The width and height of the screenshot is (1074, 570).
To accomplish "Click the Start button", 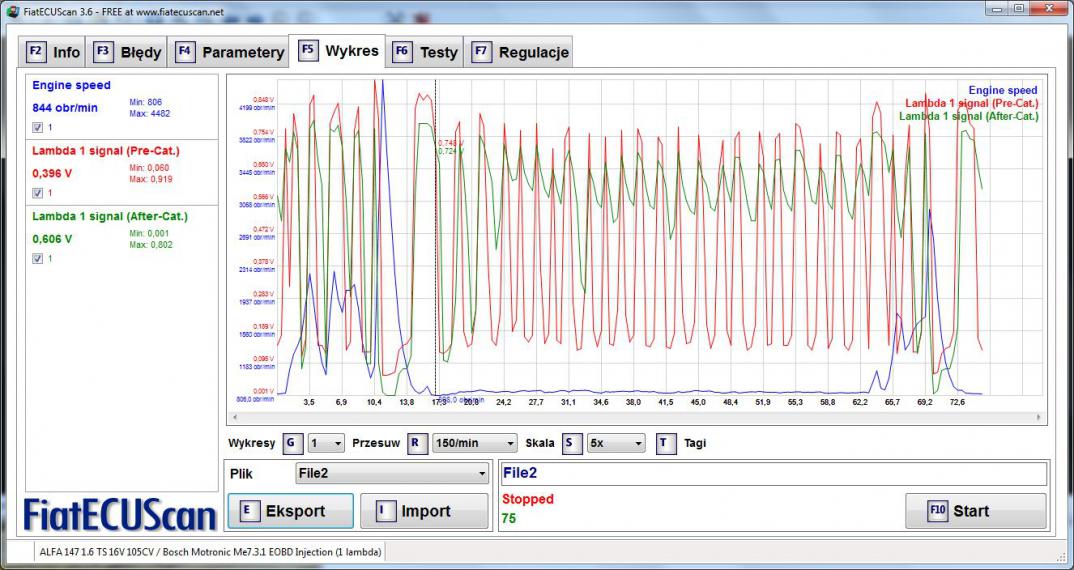I will coord(975,511).
